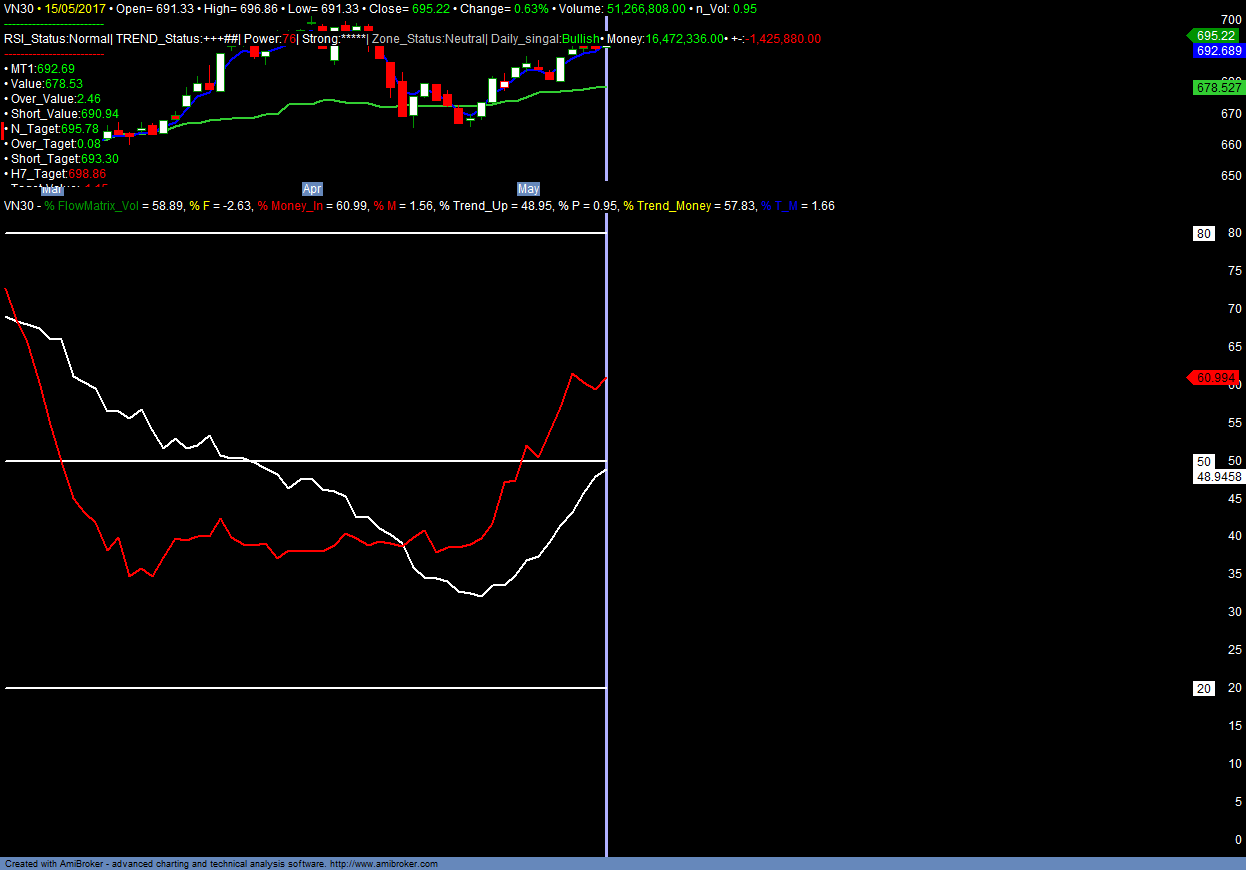Click the H7_Taget:698.86 indicator readout

pos(58,174)
